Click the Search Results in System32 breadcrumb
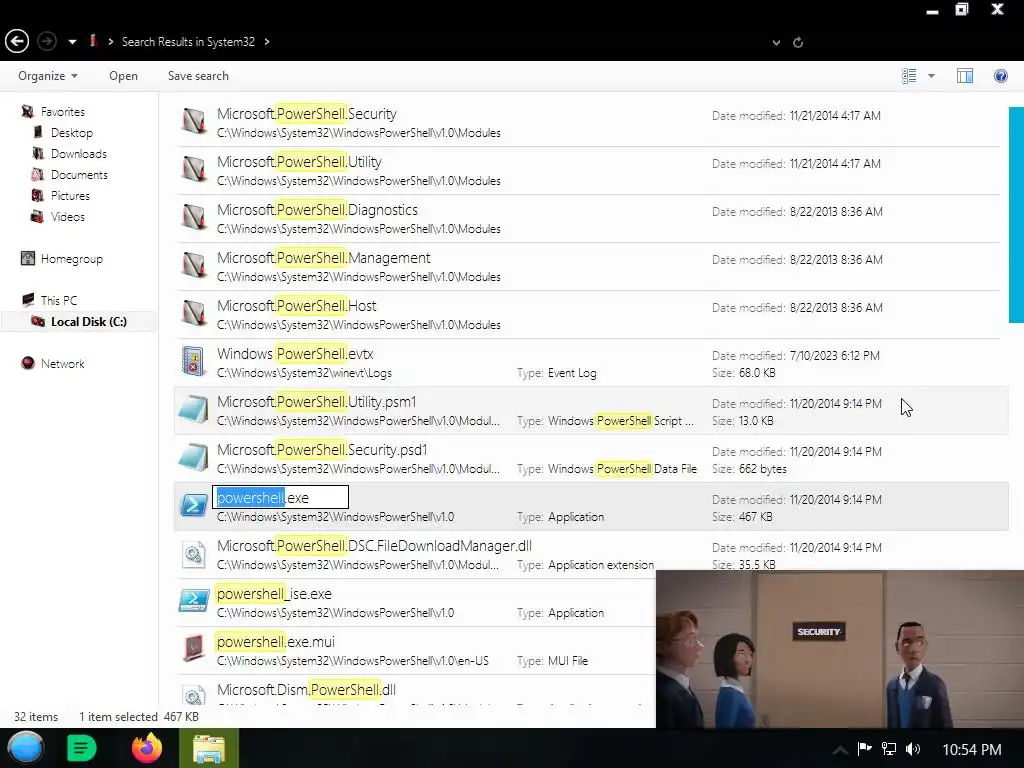The width and height of the screenshot is (1024, 768). click(x=188, y=42)
